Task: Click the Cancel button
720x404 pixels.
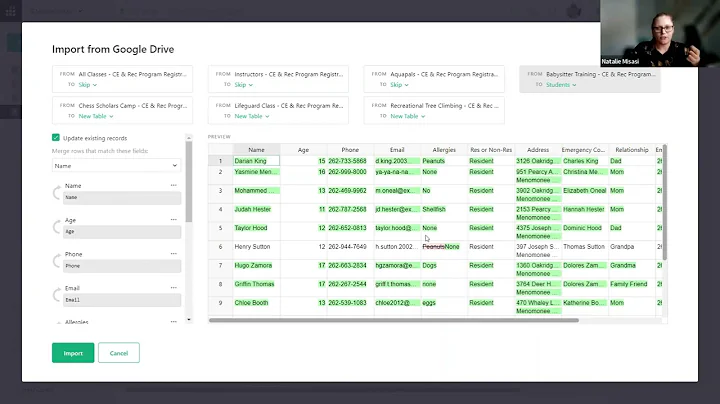Action: click(119, 353)
